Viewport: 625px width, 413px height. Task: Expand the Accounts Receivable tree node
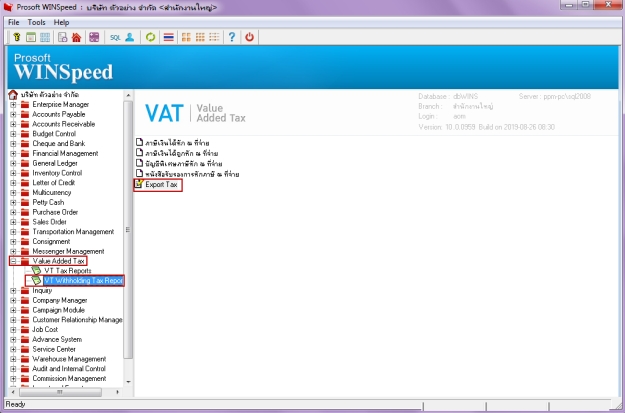pos(14,124)
